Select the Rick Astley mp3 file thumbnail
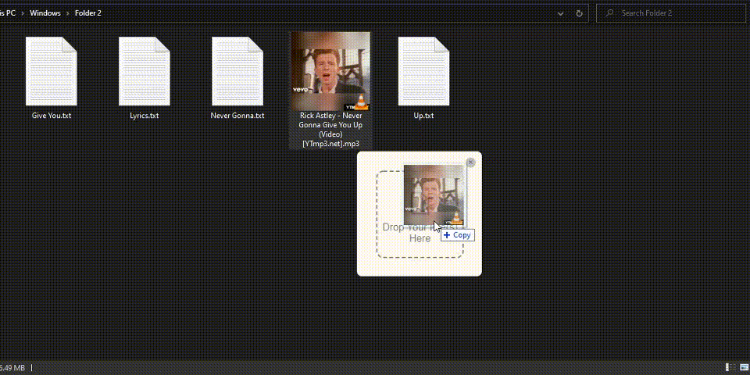The width and height of the screenshot is (751, 375). [x=330, y=71]
